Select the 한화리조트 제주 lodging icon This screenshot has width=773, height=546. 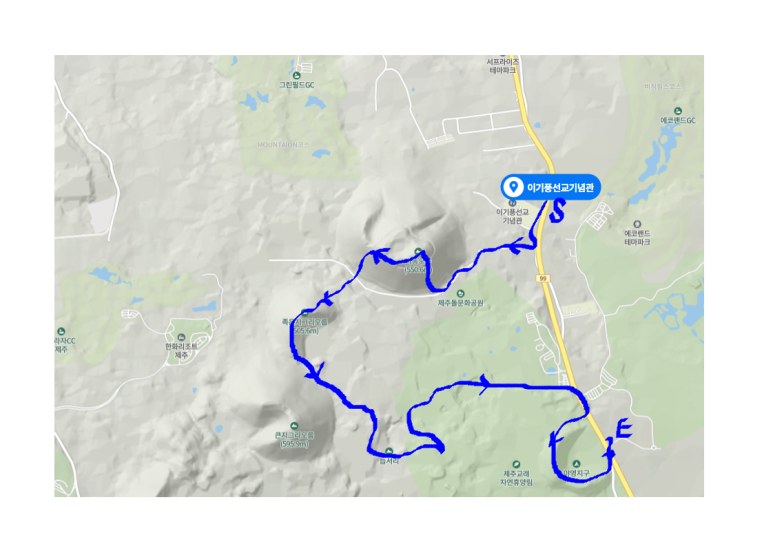pos(181,337)
